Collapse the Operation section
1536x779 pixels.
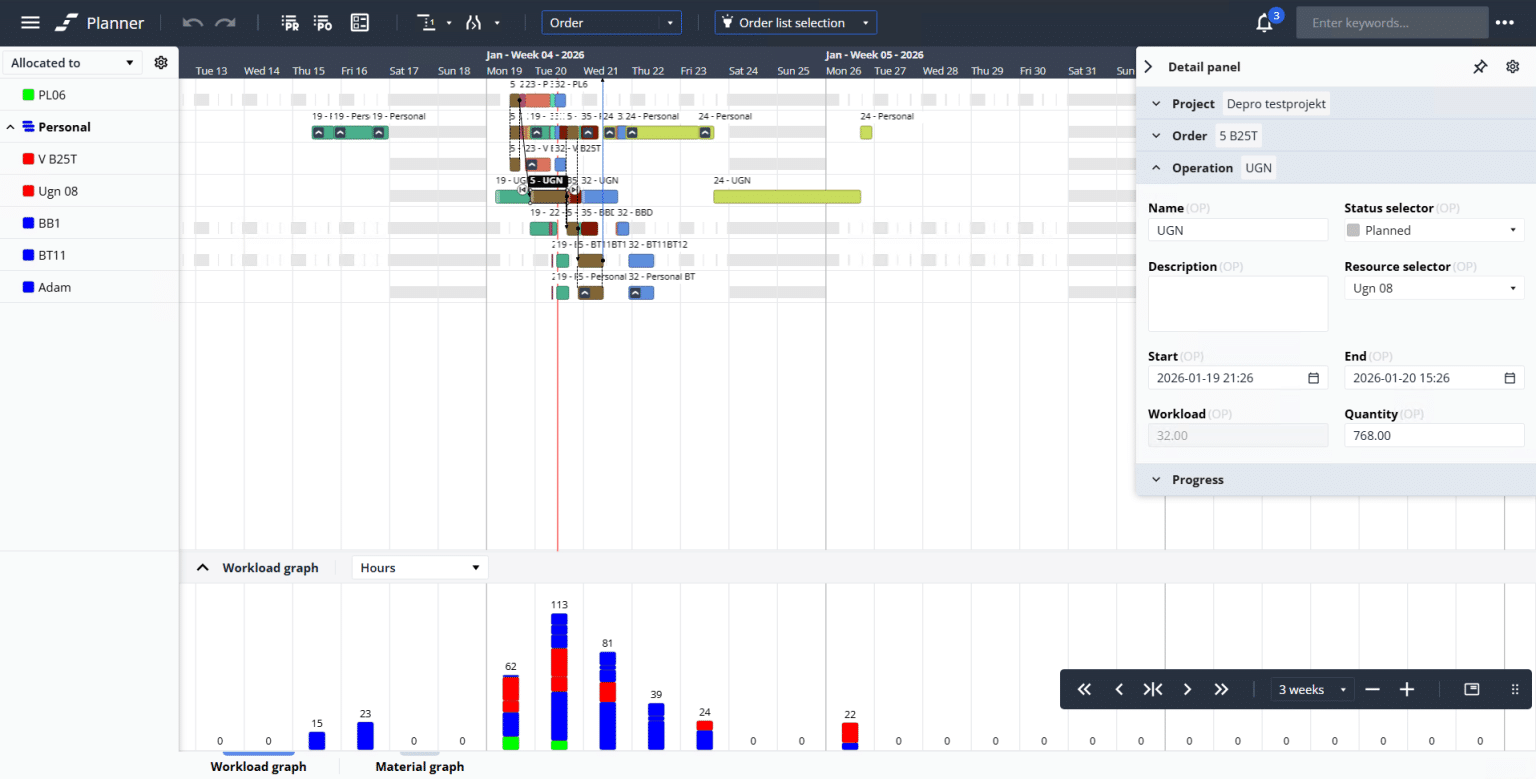click(x=1157, y=168)
